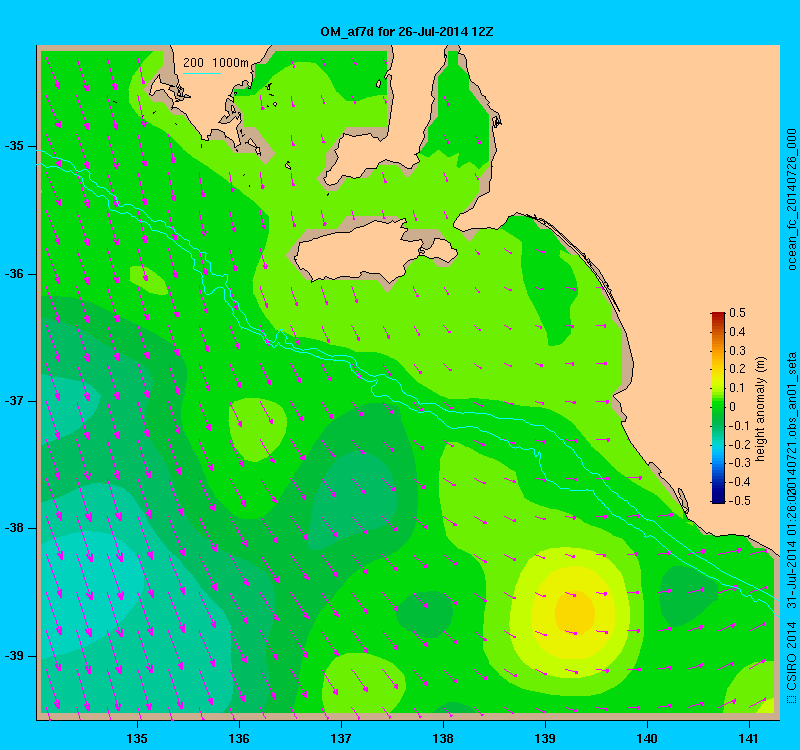Click the 0.3 value on the color scale
The height and width of the screenshot is (750, 800).
tap(738, 351)
